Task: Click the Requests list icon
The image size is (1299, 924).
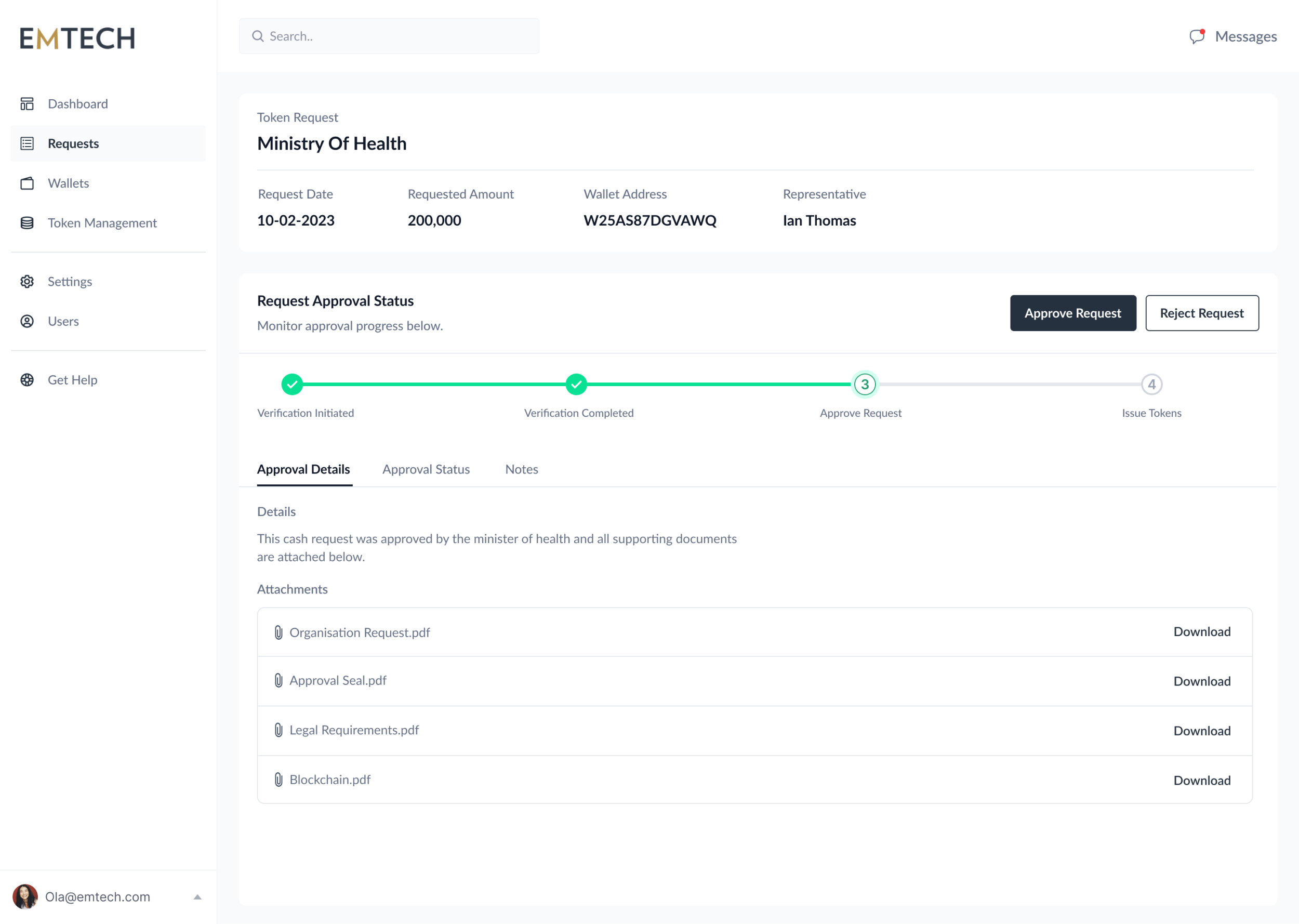Action: [x=26, y=143]
